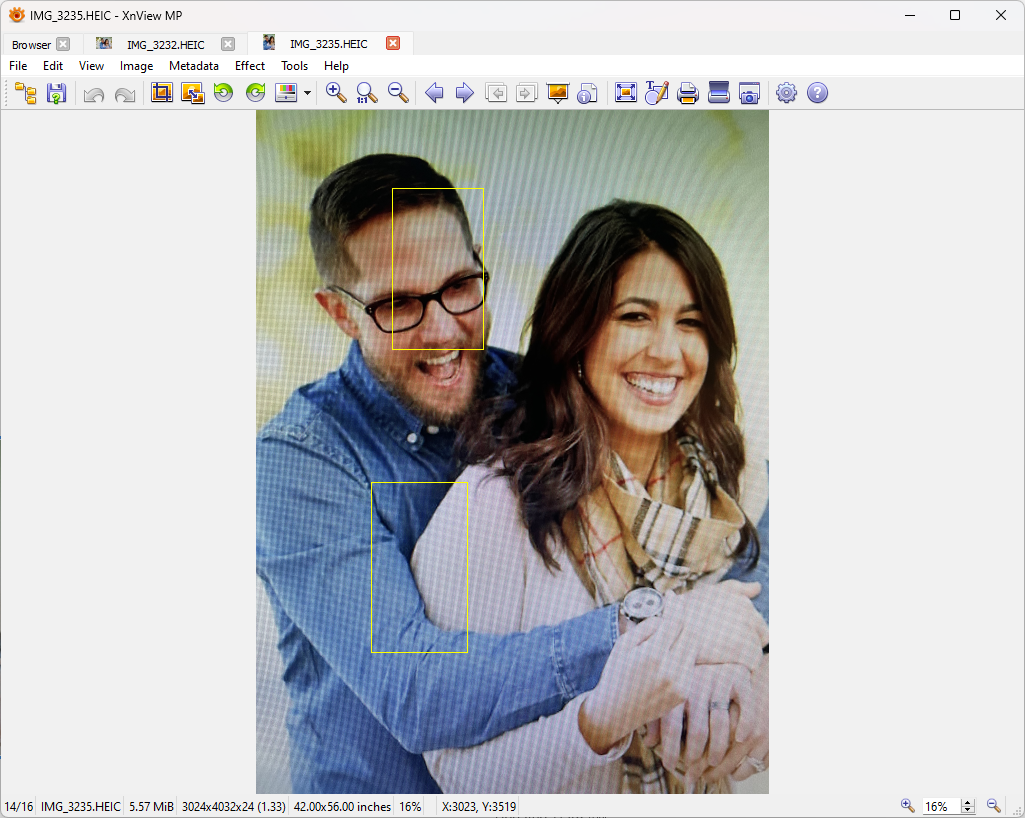
Task: Click the zoom percentage stepper arrows
Action: point(969,806)
